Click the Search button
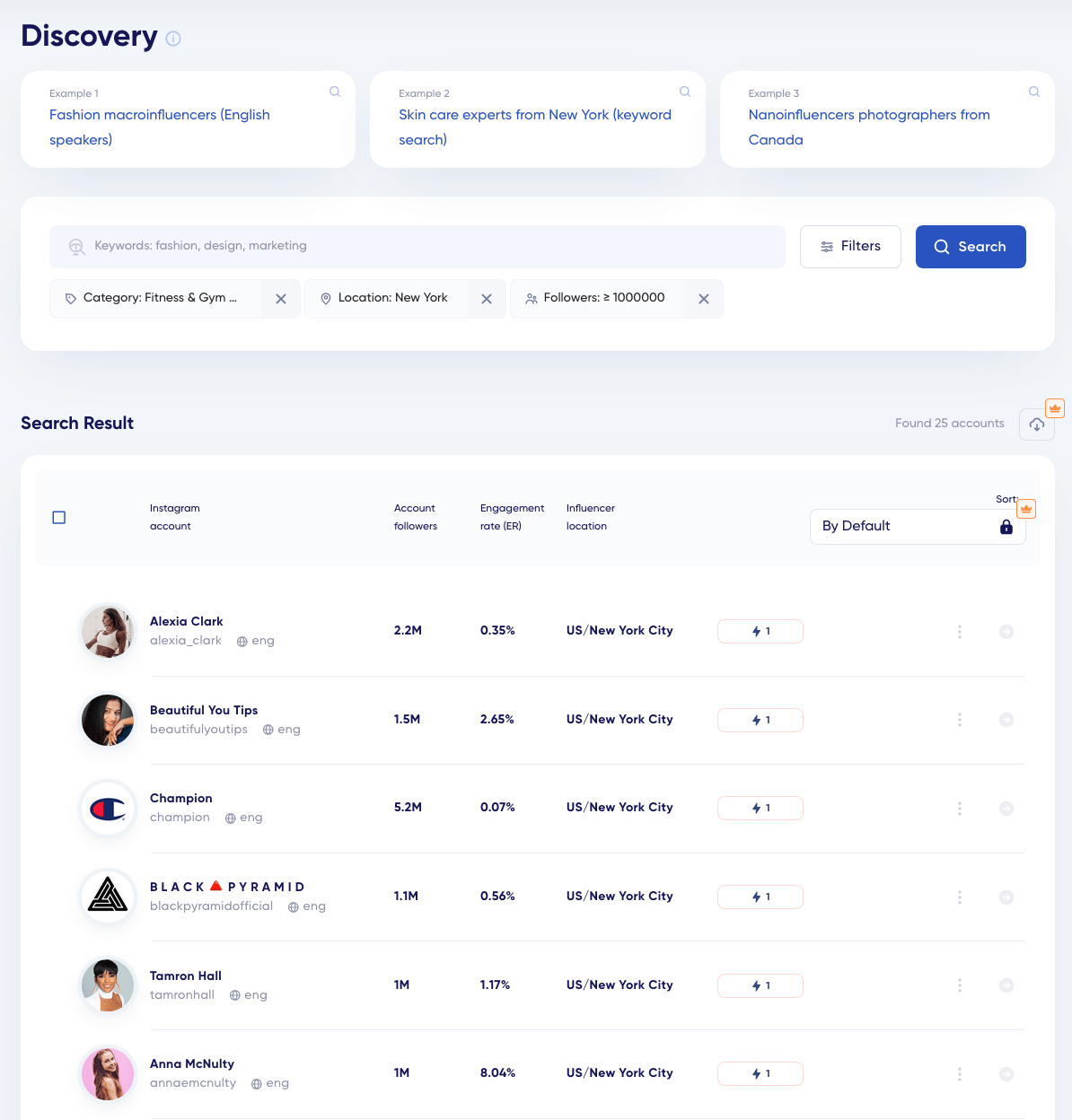The height and width of the screenshot is (1120, 1072). tap(971, 246)
